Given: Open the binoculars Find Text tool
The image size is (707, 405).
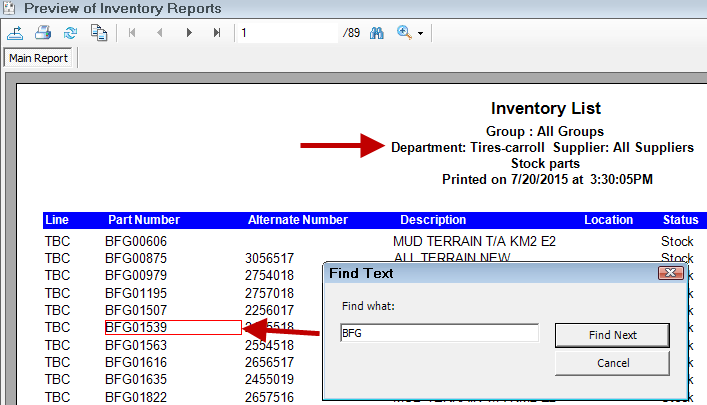Looking at the screenshot, I should coord(377,33).
